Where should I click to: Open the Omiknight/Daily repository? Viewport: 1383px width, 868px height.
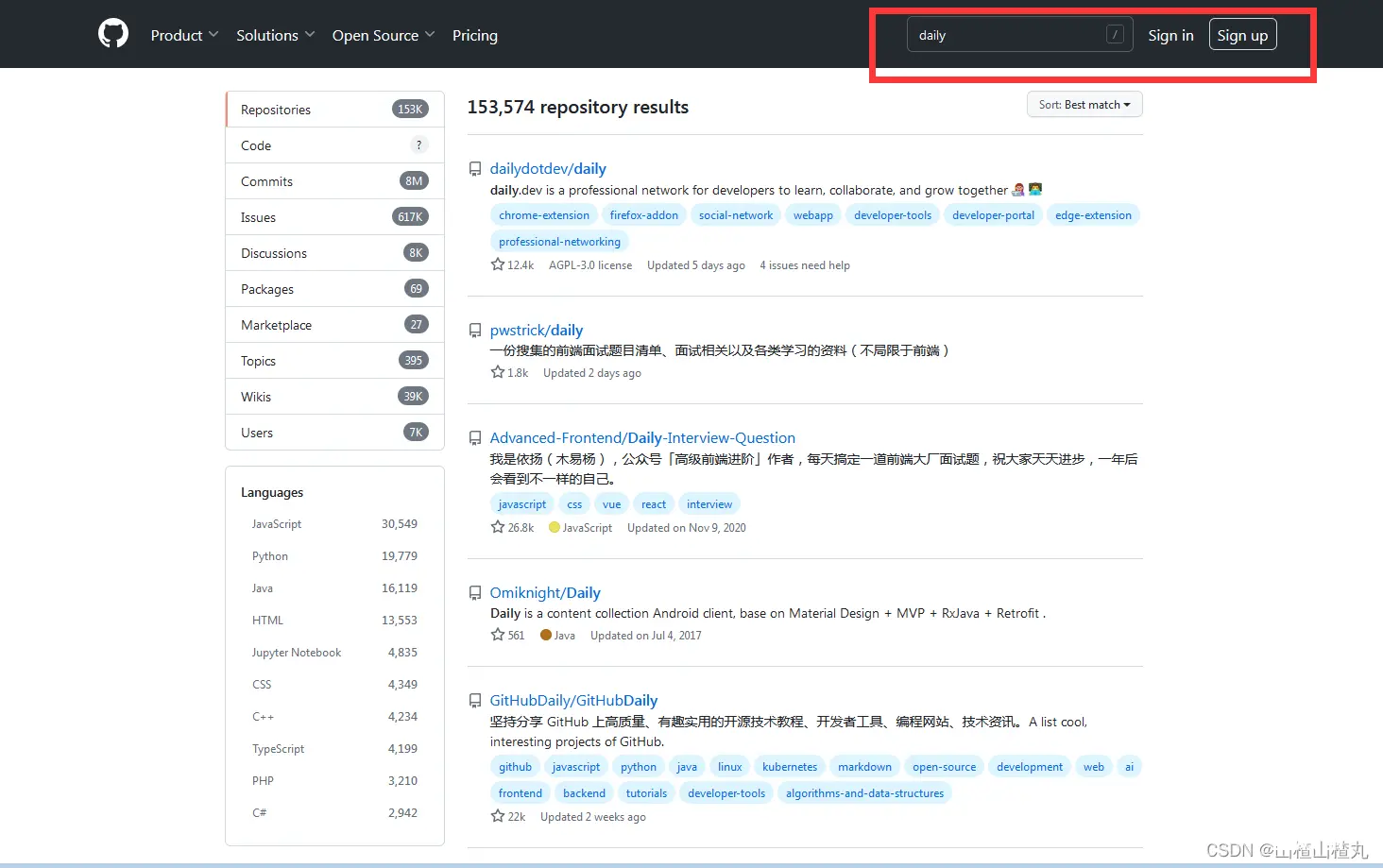pos(545,593)
